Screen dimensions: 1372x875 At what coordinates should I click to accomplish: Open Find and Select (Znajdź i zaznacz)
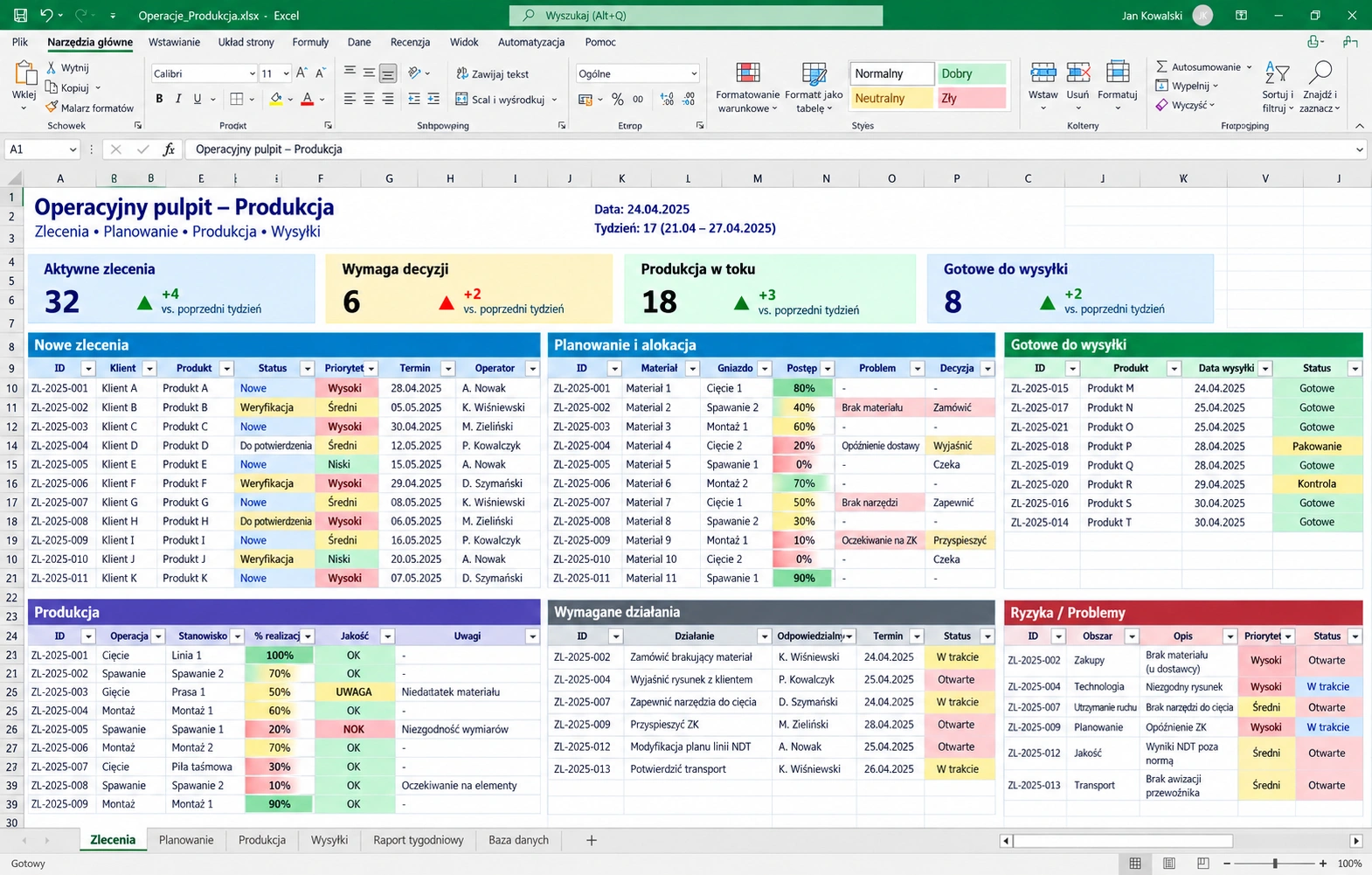(x=1320, y=87)
